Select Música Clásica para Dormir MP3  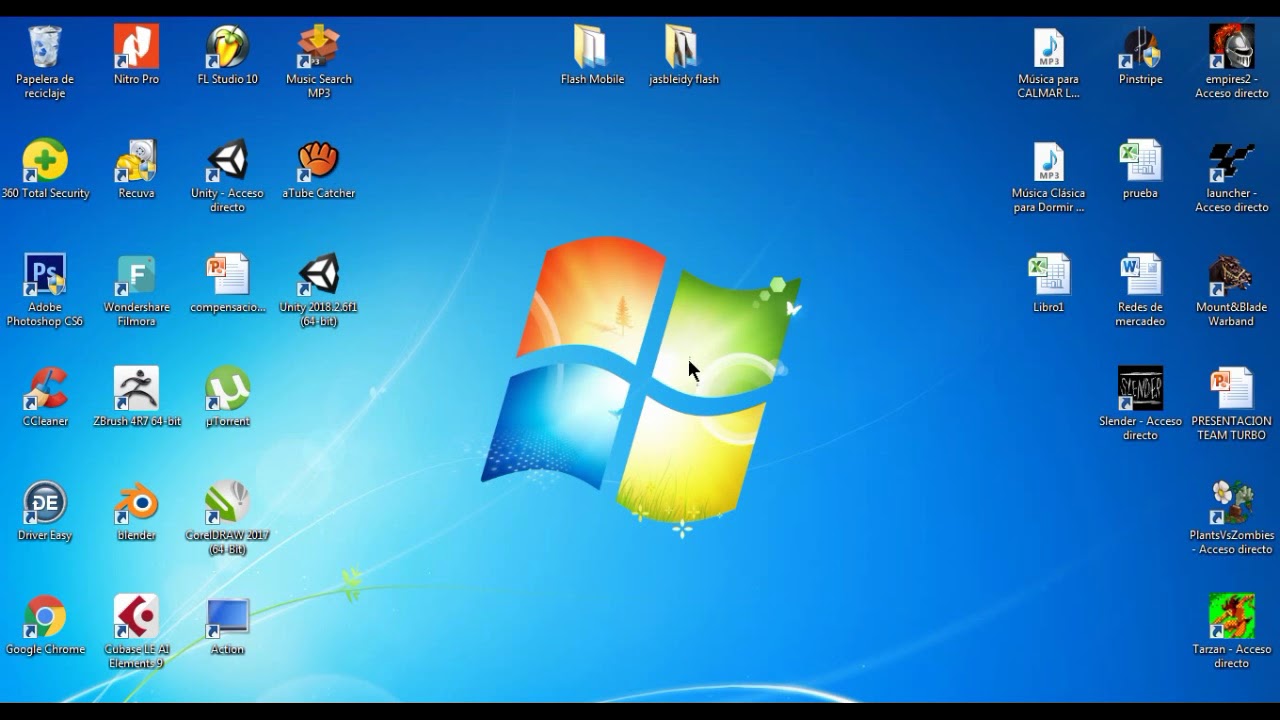coord(1049,161)
